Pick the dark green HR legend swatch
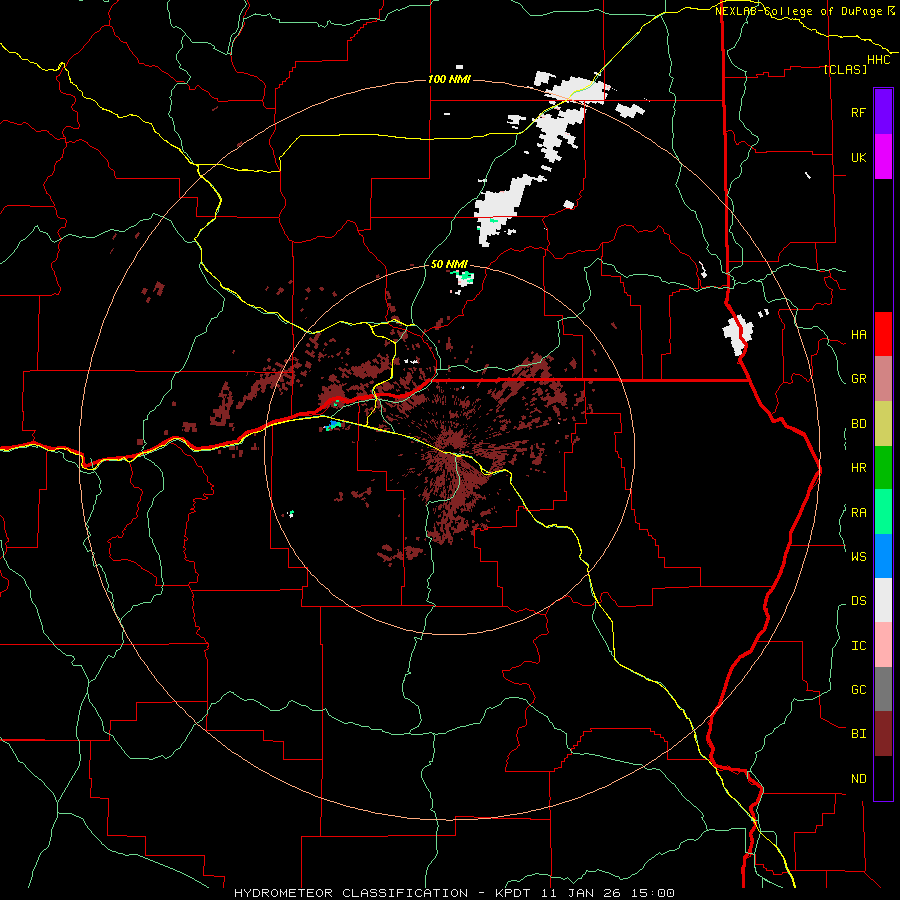Screen dimensions: 900x900 883,467
